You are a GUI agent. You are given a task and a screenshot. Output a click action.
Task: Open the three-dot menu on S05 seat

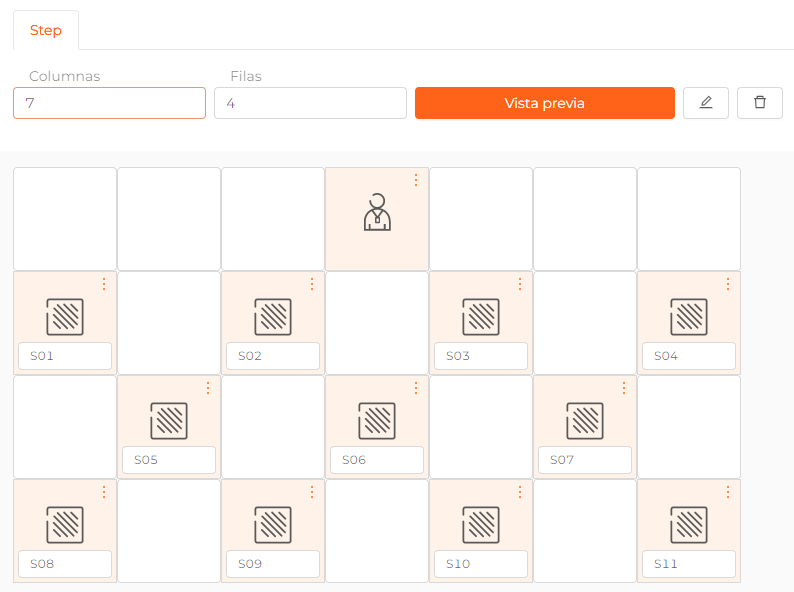click(x=208, y=388)
